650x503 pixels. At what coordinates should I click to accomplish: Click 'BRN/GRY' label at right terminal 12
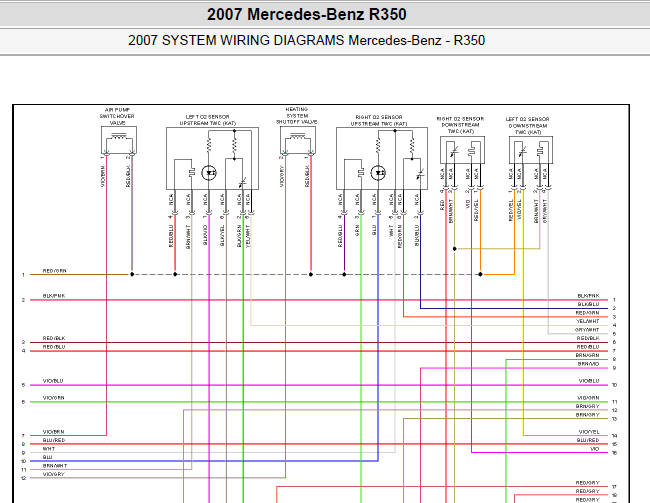click(587, 406)
